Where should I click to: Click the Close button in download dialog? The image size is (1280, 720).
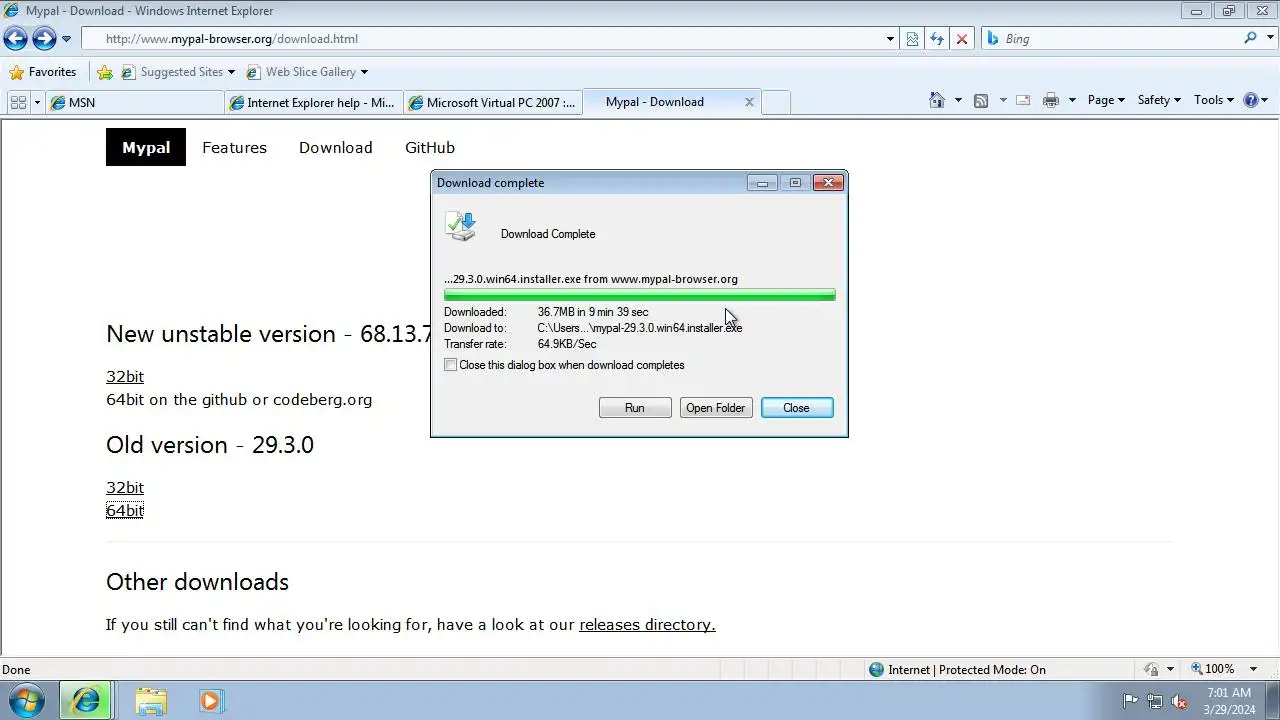point(797,408)
